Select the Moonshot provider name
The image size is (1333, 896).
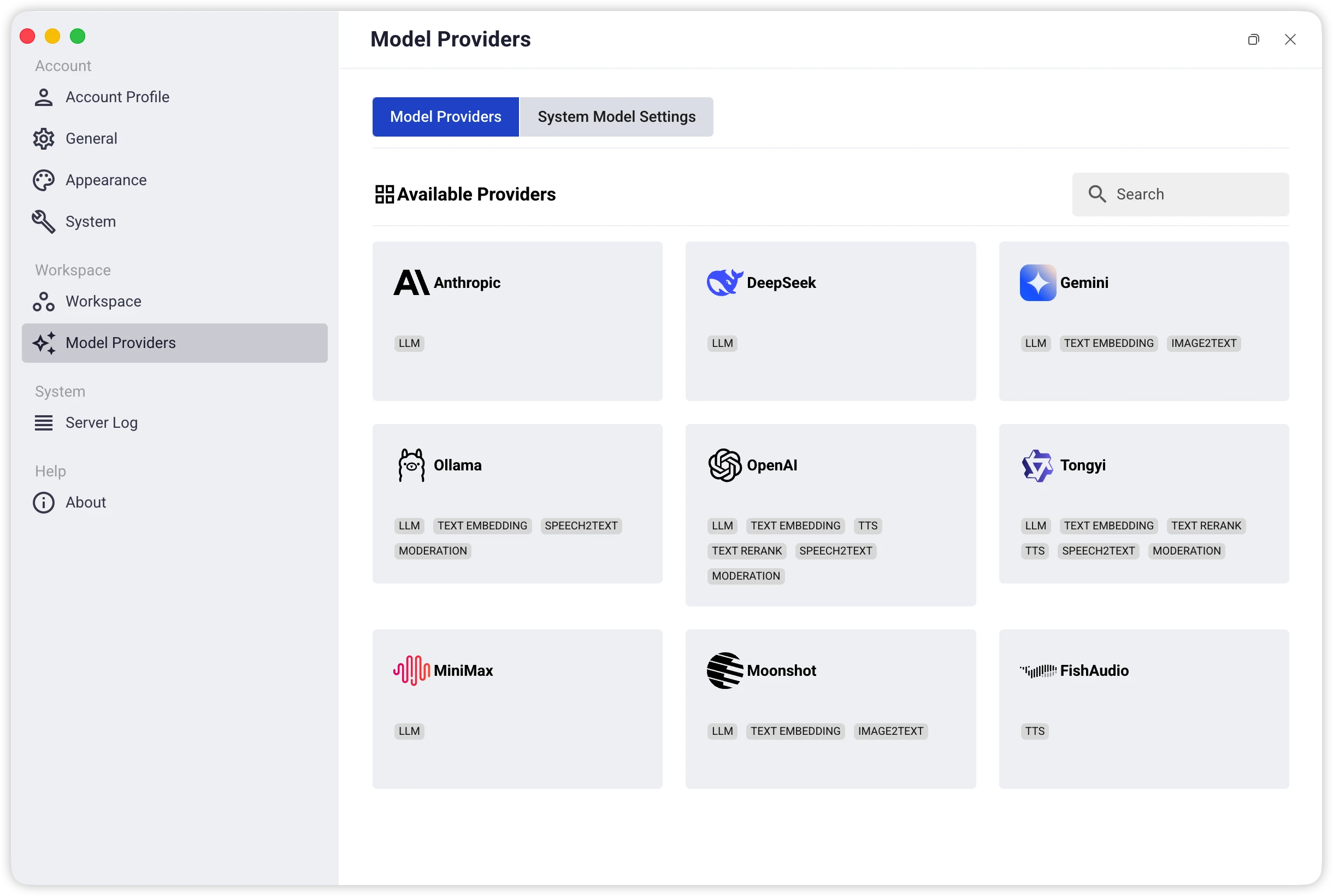pyautogui.click(x=781, y=670)
